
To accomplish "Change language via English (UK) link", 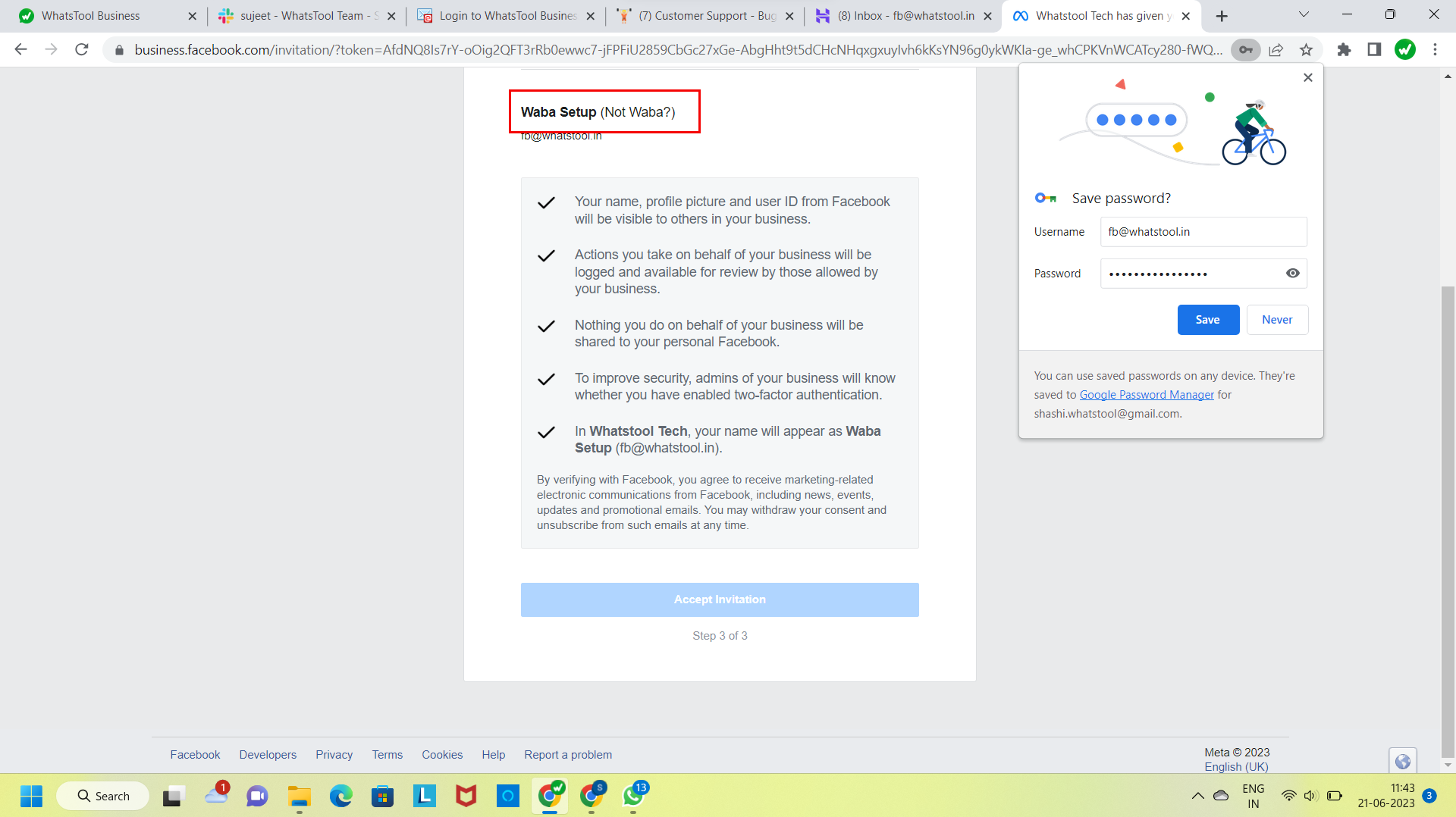I will tap(1236, 767).
